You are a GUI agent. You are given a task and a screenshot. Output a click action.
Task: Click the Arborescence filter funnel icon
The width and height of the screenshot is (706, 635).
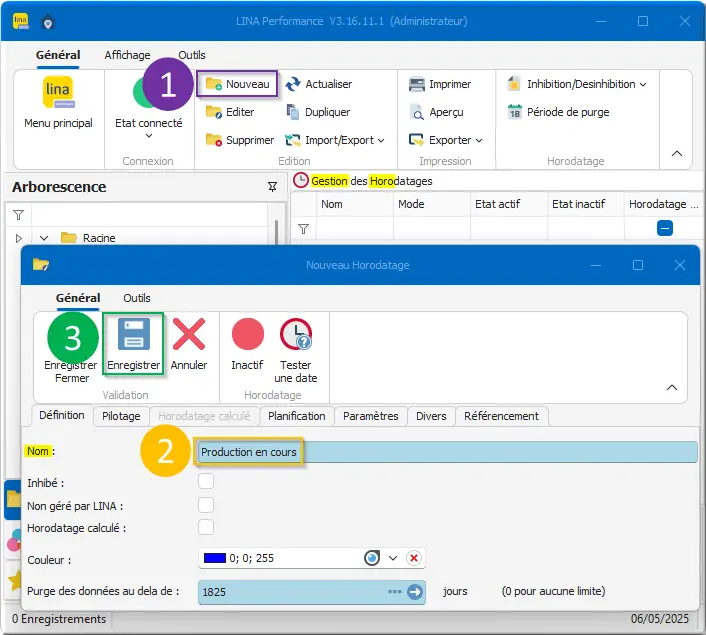coord(18,215)
